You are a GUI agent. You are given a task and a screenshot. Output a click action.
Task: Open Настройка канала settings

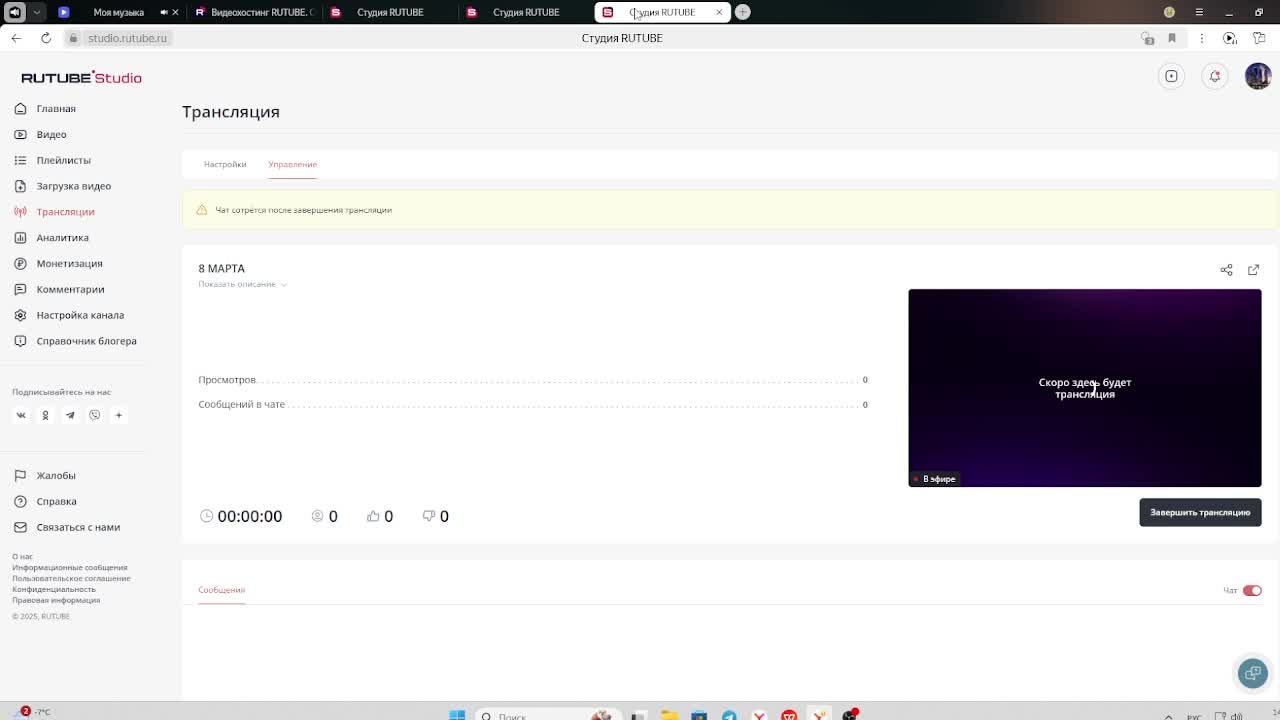click(70, 315)
